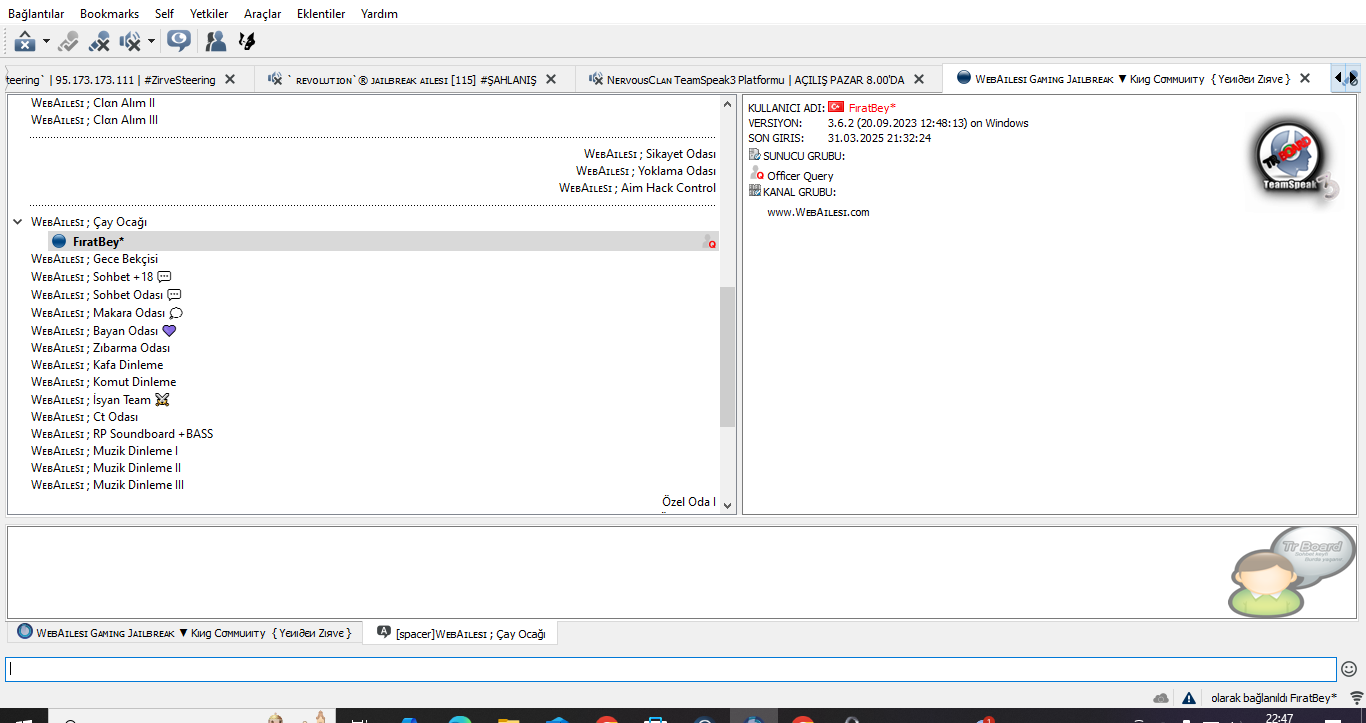Screen dimensions: 1366x723
Task: Open the Bookmarks menu
Action: pos(110,14)
